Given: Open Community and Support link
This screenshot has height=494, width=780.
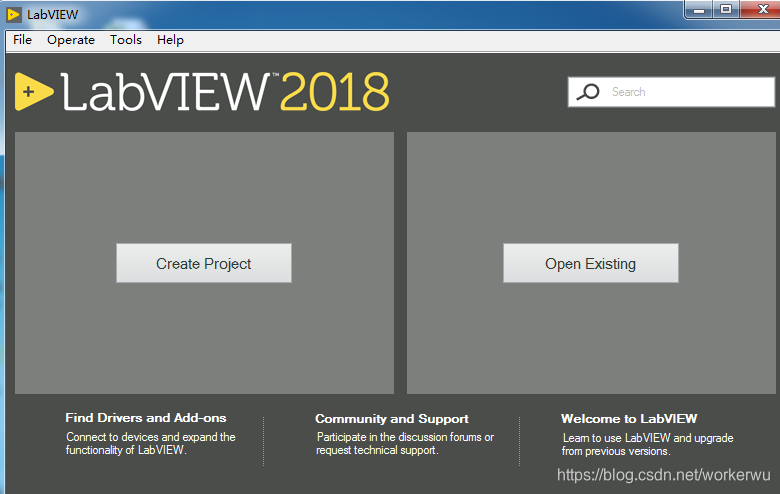Looking at the screenshot, I should pos(392,419).
